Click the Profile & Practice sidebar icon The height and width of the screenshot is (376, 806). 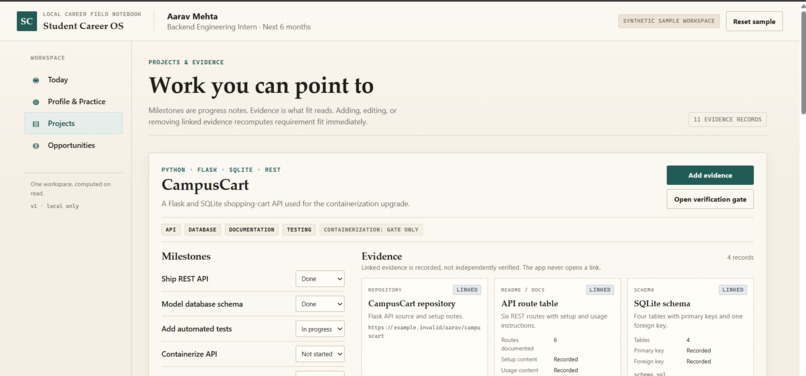[x=36, y=102]
